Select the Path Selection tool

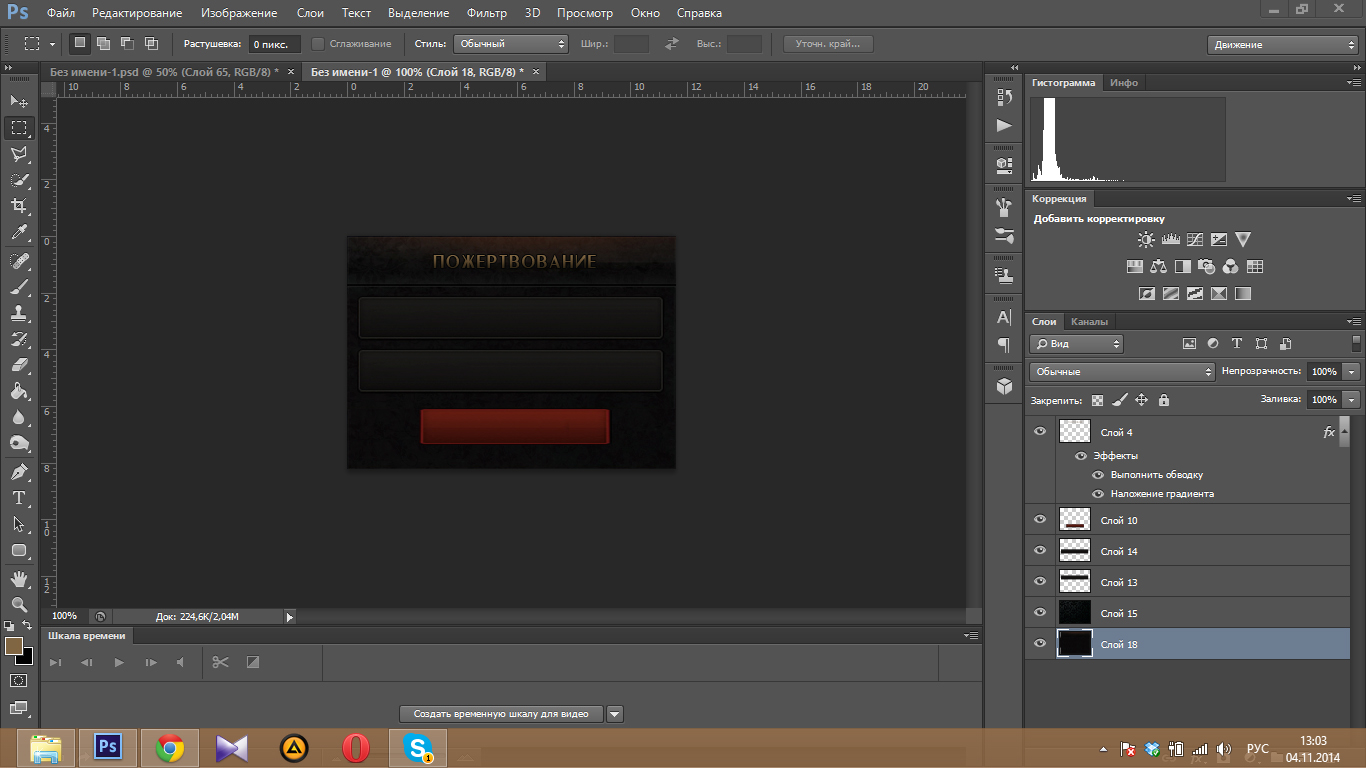[x=19, y=524]
